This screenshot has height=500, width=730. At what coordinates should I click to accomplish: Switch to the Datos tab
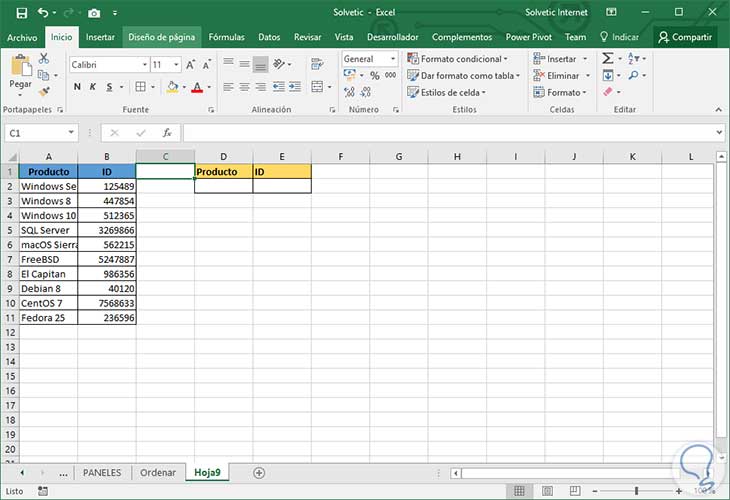tap(269, 37)
